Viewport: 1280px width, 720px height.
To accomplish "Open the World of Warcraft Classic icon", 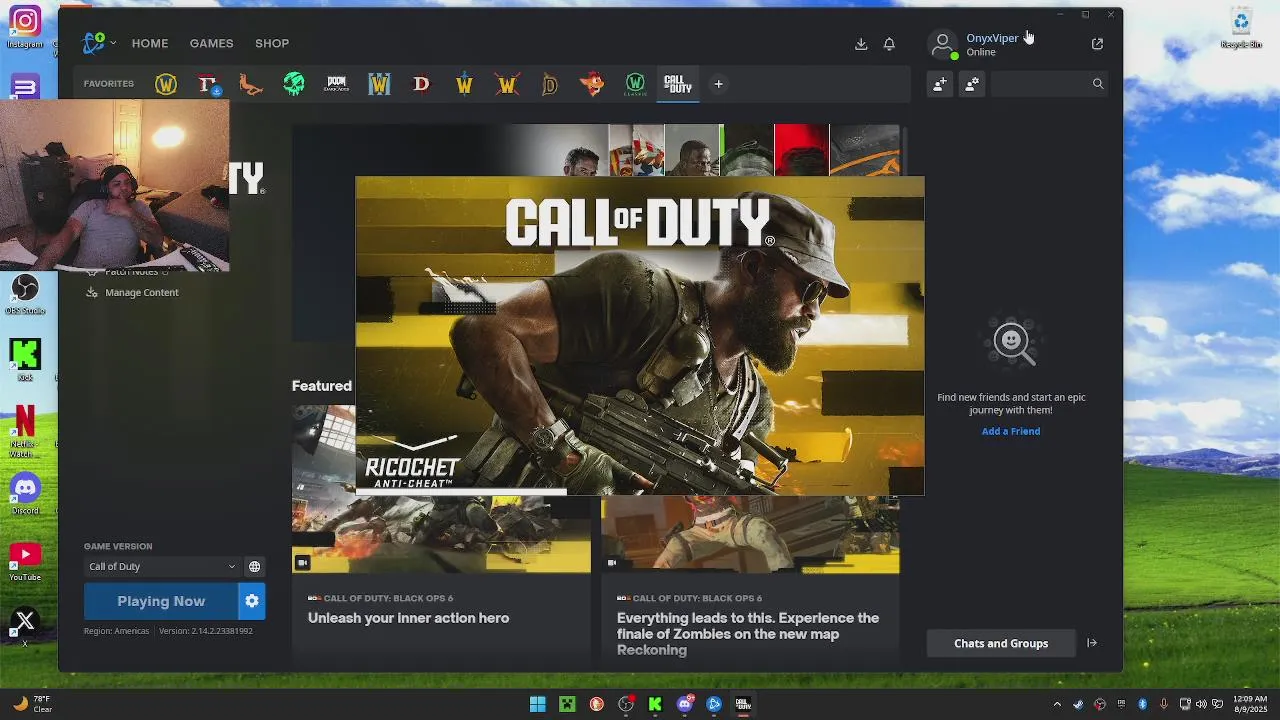I will click(635, 84).
